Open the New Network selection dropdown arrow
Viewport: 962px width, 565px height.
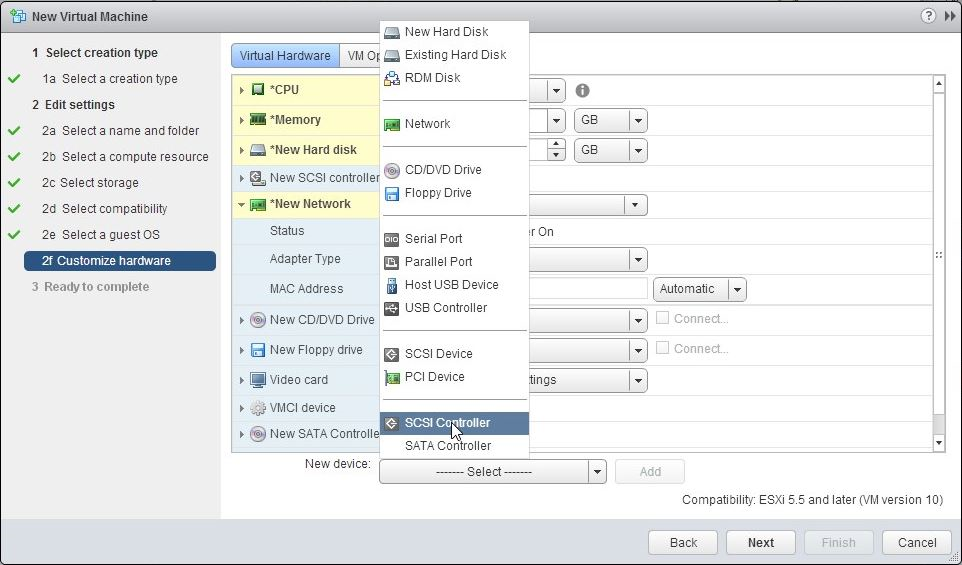[635, 205]
